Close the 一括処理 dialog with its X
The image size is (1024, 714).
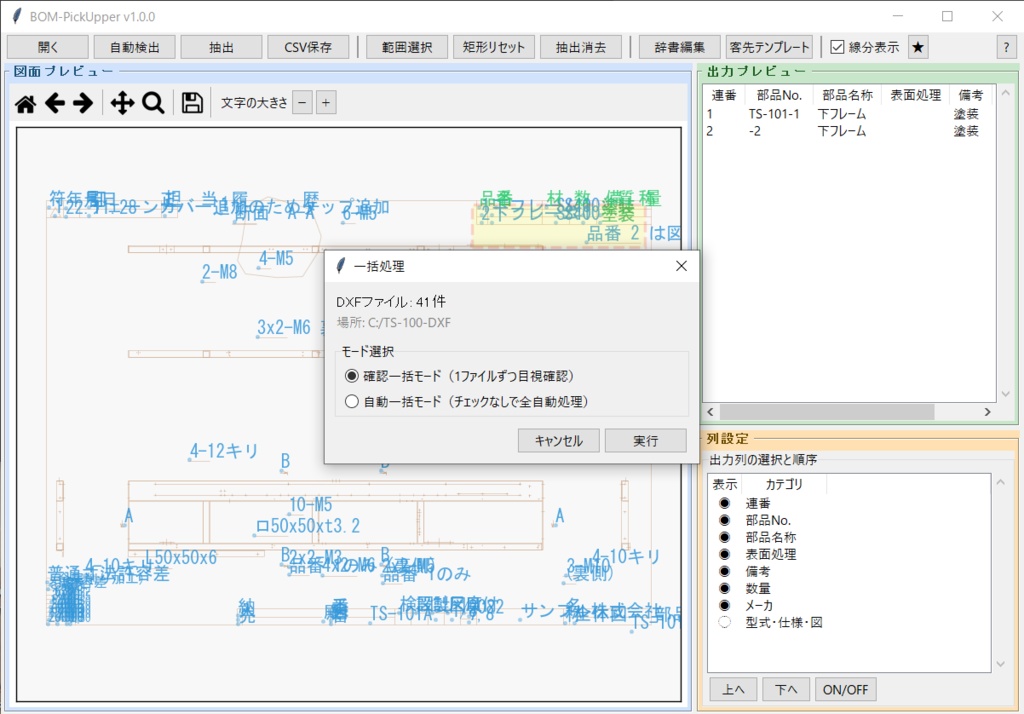click(681, 266)
